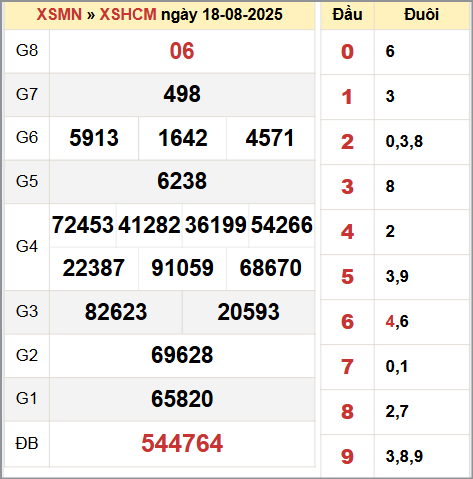The height and width of the screenshot is (479, 473).
Task: Click the G2 row label
Action: tap(27, 355)
